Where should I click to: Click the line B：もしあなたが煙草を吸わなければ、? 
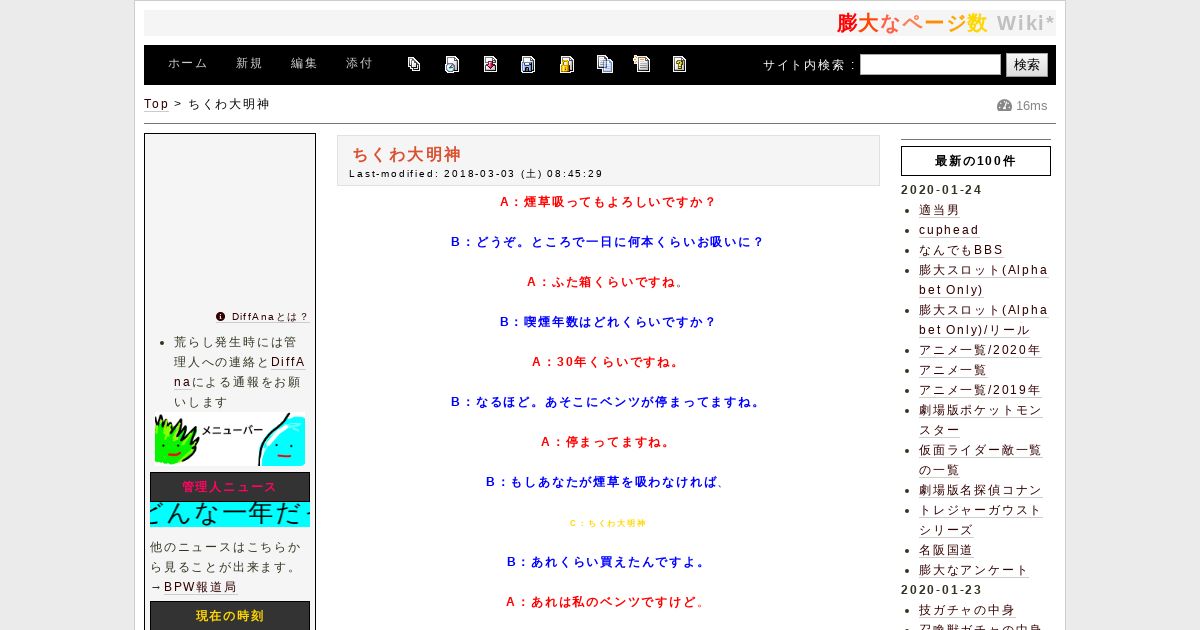point(608,482)
